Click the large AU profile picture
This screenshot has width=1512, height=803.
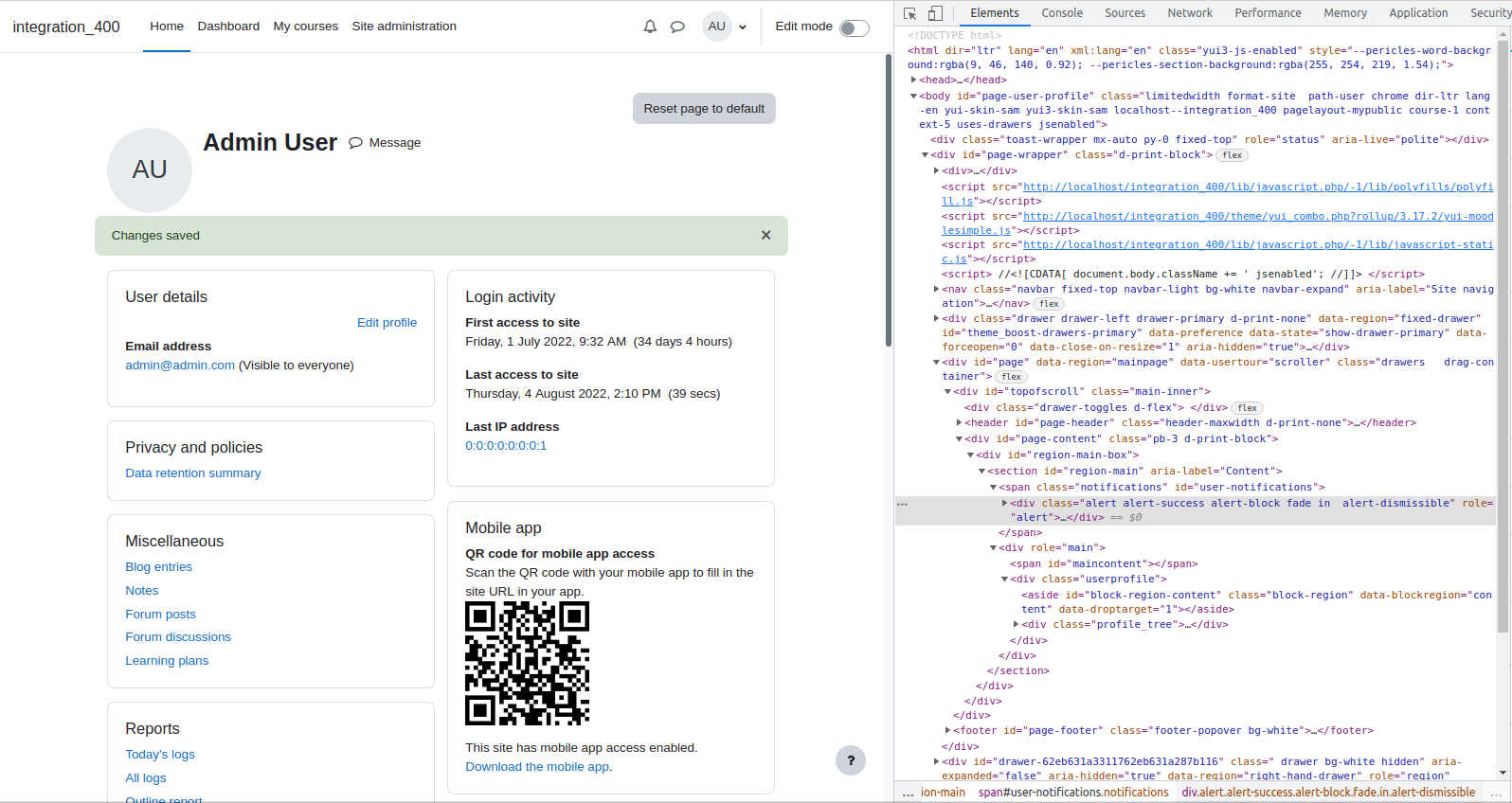150,170
